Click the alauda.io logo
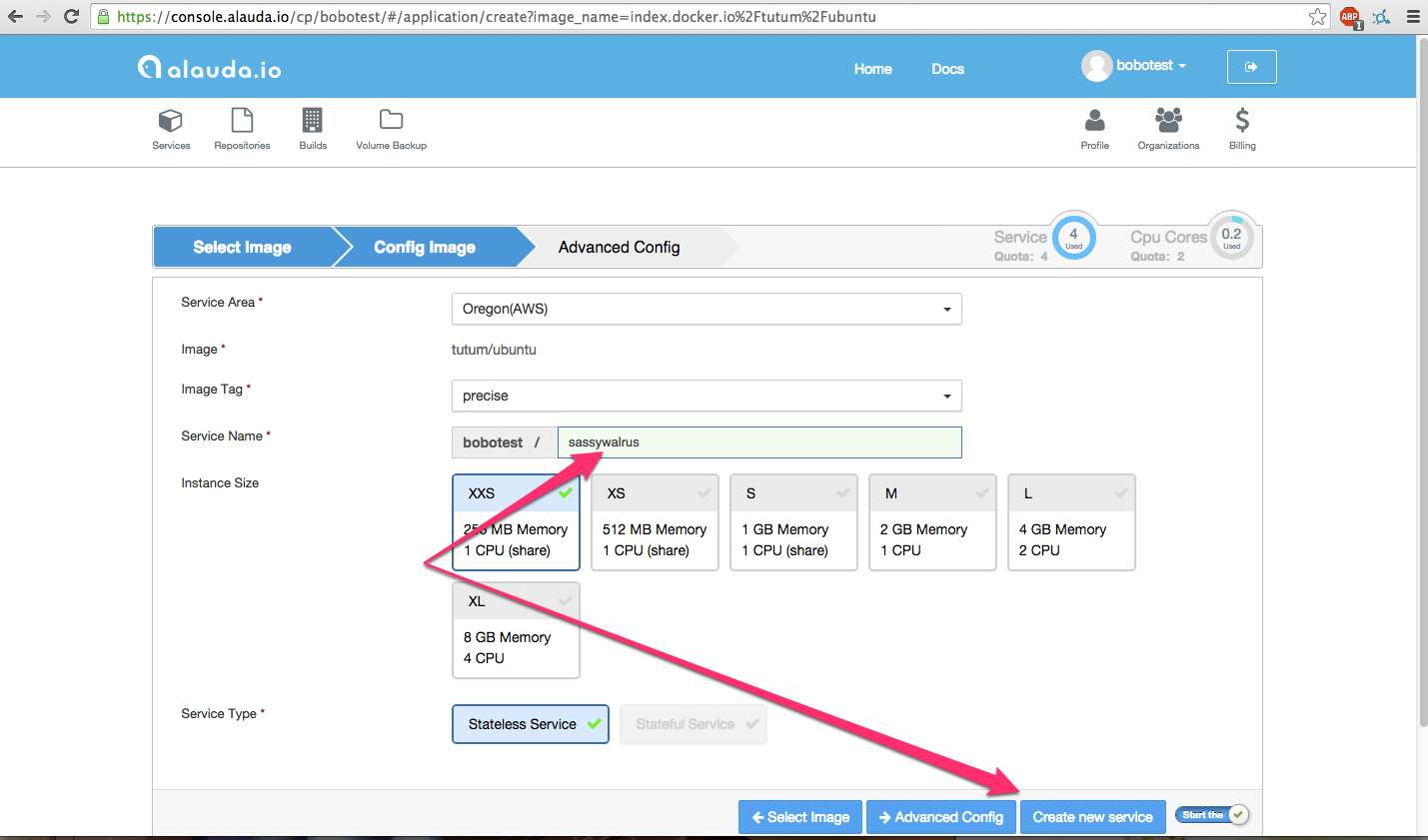The width and height of the screenshot is (1428, 840). [x=209, y=68]
